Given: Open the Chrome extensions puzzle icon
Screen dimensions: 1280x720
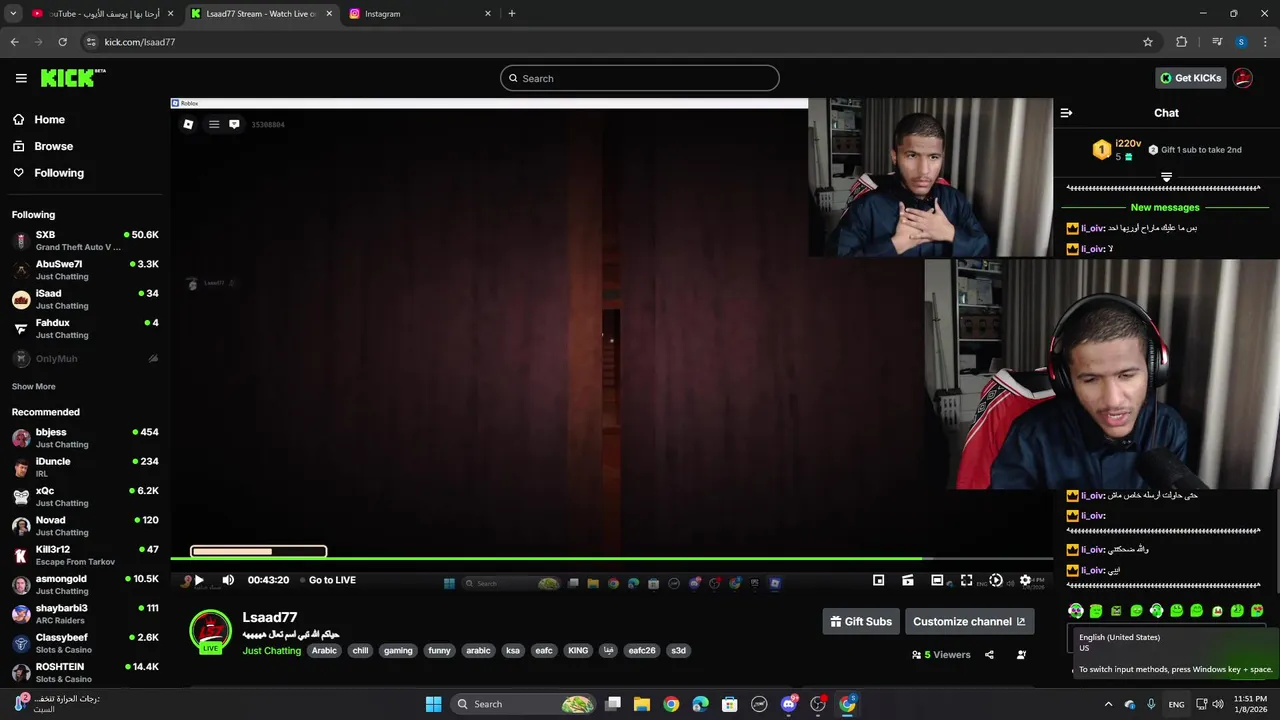Looking at the screenshot, I should 1182,42.
